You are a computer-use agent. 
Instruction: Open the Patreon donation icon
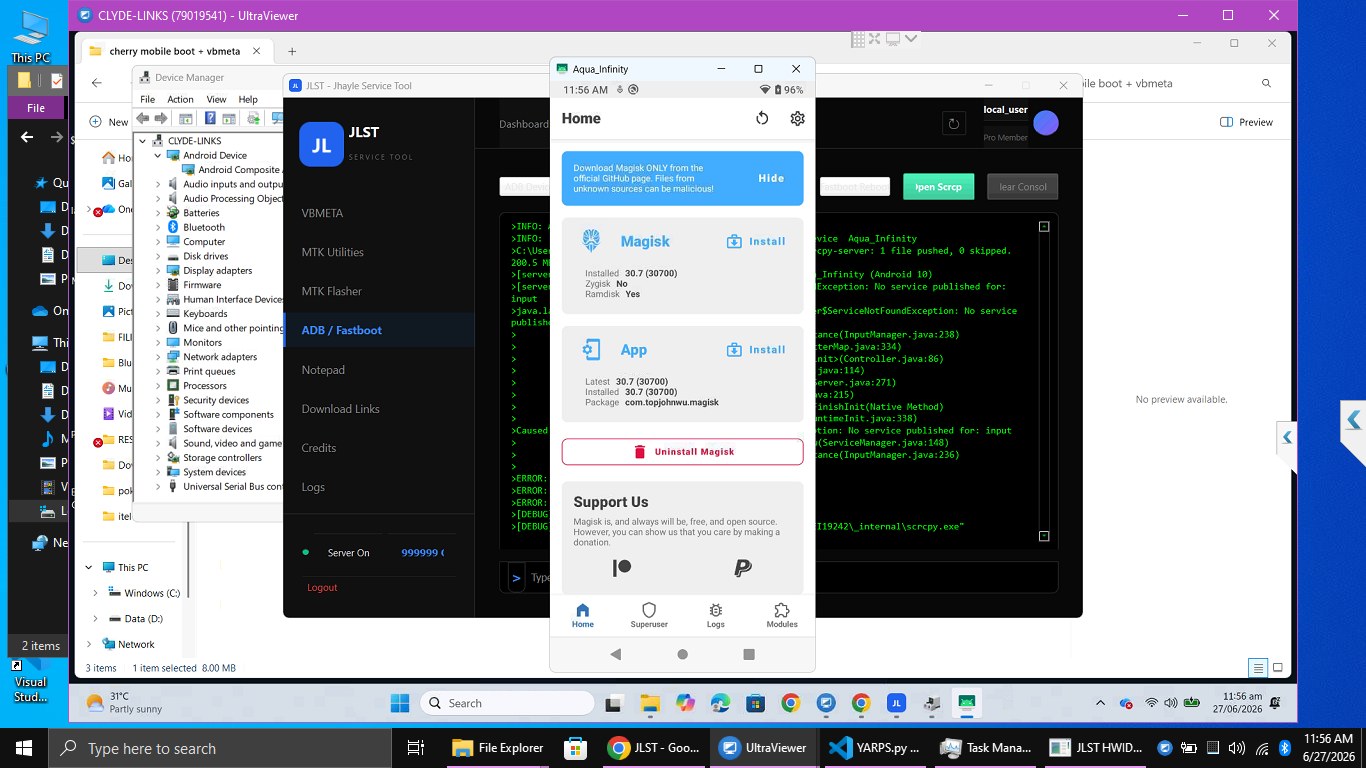tap(622, 568)
